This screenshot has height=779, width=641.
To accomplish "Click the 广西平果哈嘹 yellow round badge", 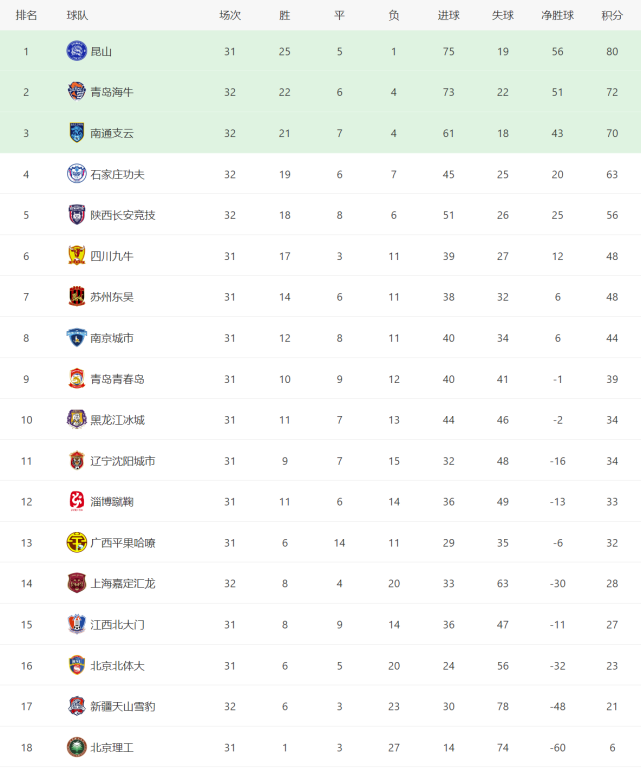I will (77, 543).
